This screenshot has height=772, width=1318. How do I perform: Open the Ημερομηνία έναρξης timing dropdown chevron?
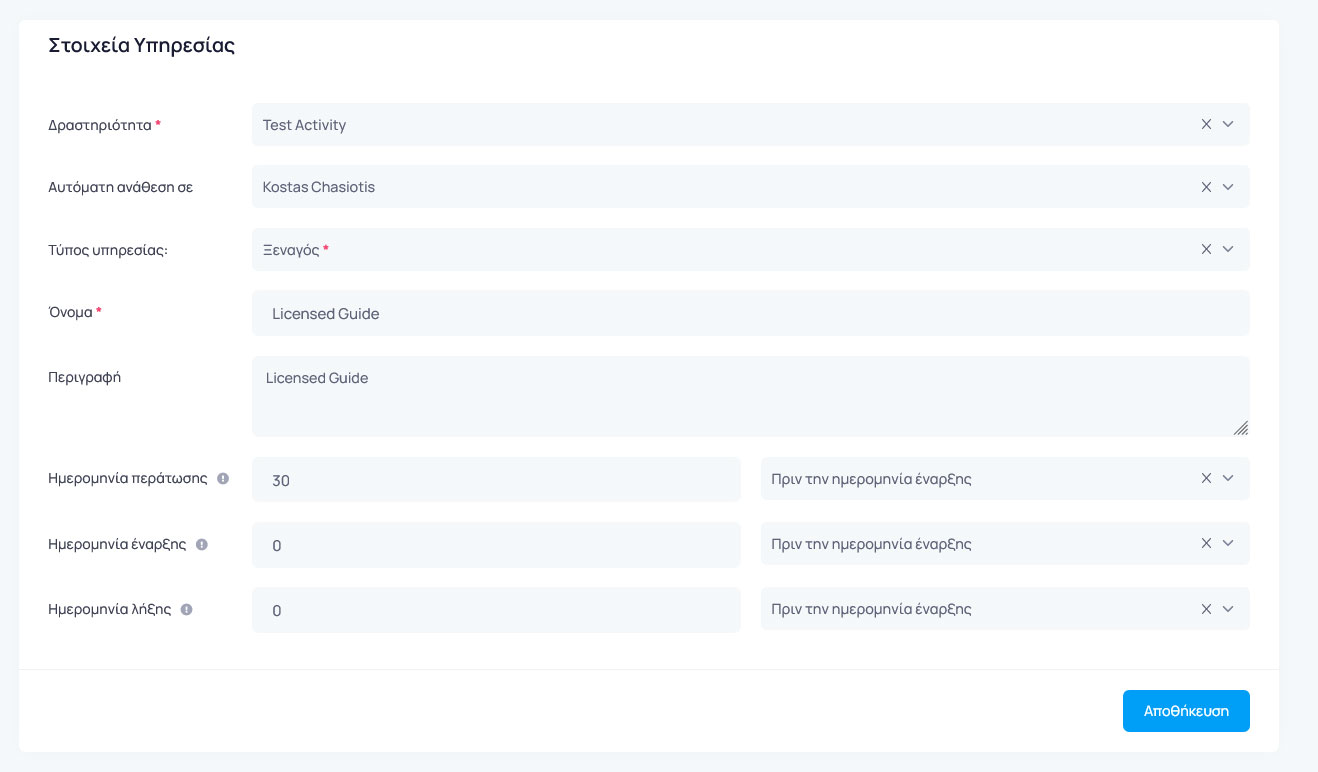[x=1229, y=543]
